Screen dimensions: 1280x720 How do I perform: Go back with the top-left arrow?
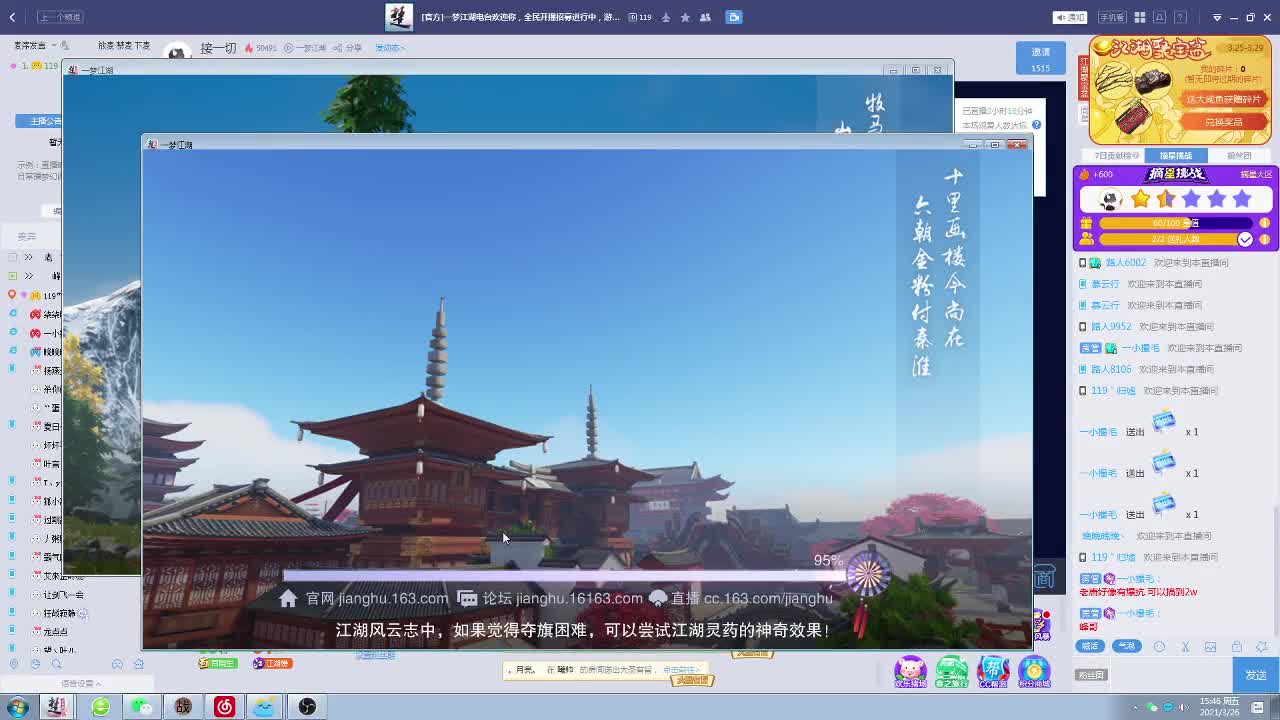click(x=12, y=17)
